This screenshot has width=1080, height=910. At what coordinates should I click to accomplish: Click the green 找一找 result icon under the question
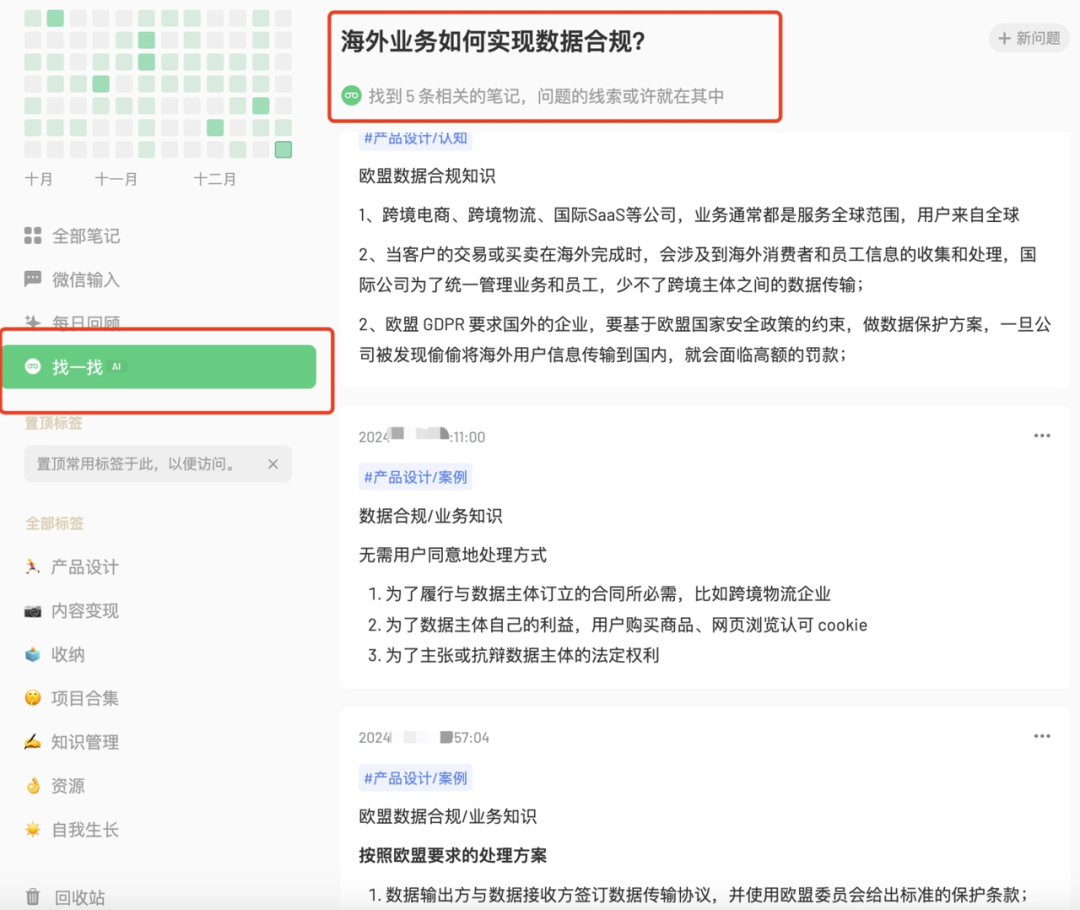point(351,95)
